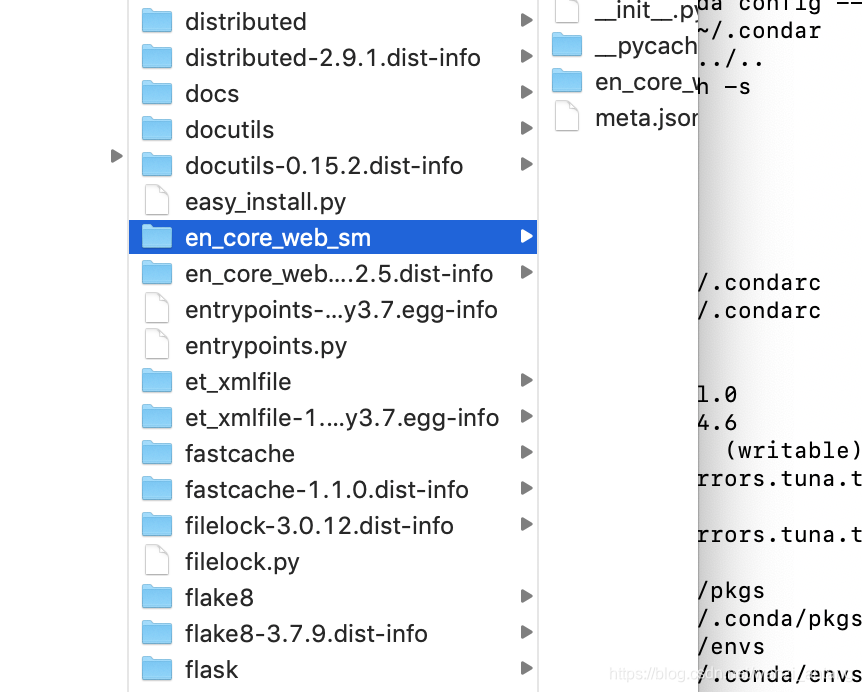Image resolution: width=862 pixels, height=692 pixels.
Task: Click the distributed-2.9.1.dist-info folder icon
Action: click(x=157, y=57)
